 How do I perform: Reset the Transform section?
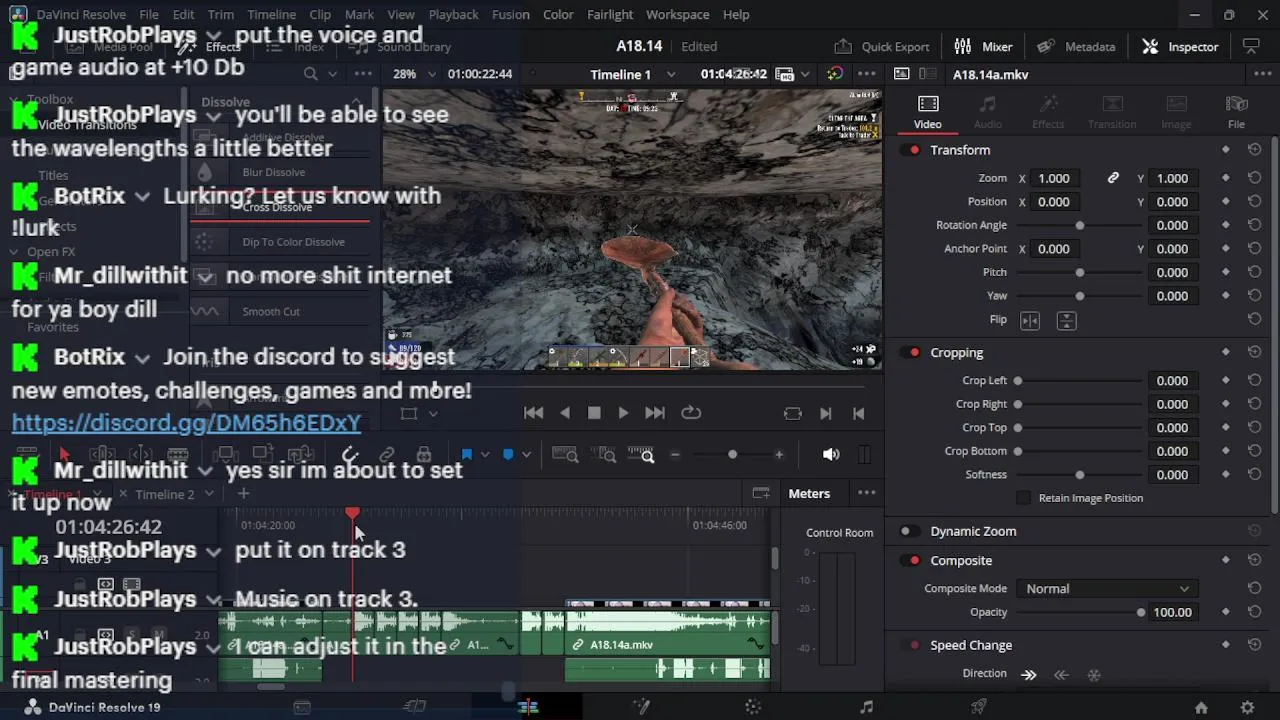pyautogui.click(x=1254, y=150)
